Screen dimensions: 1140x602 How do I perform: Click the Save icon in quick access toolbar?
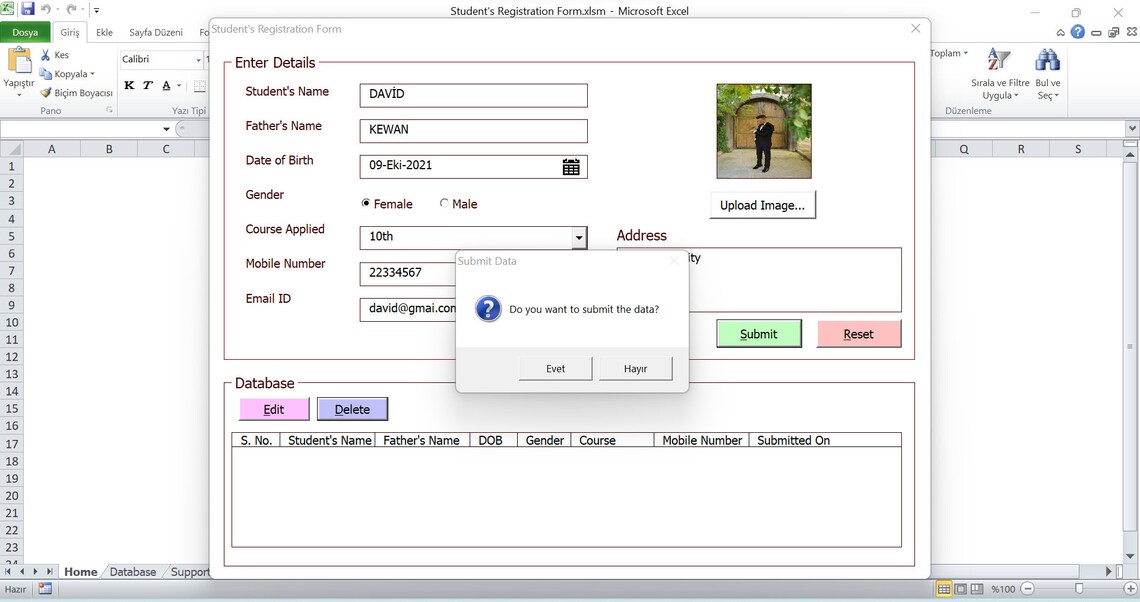point(26,10)
